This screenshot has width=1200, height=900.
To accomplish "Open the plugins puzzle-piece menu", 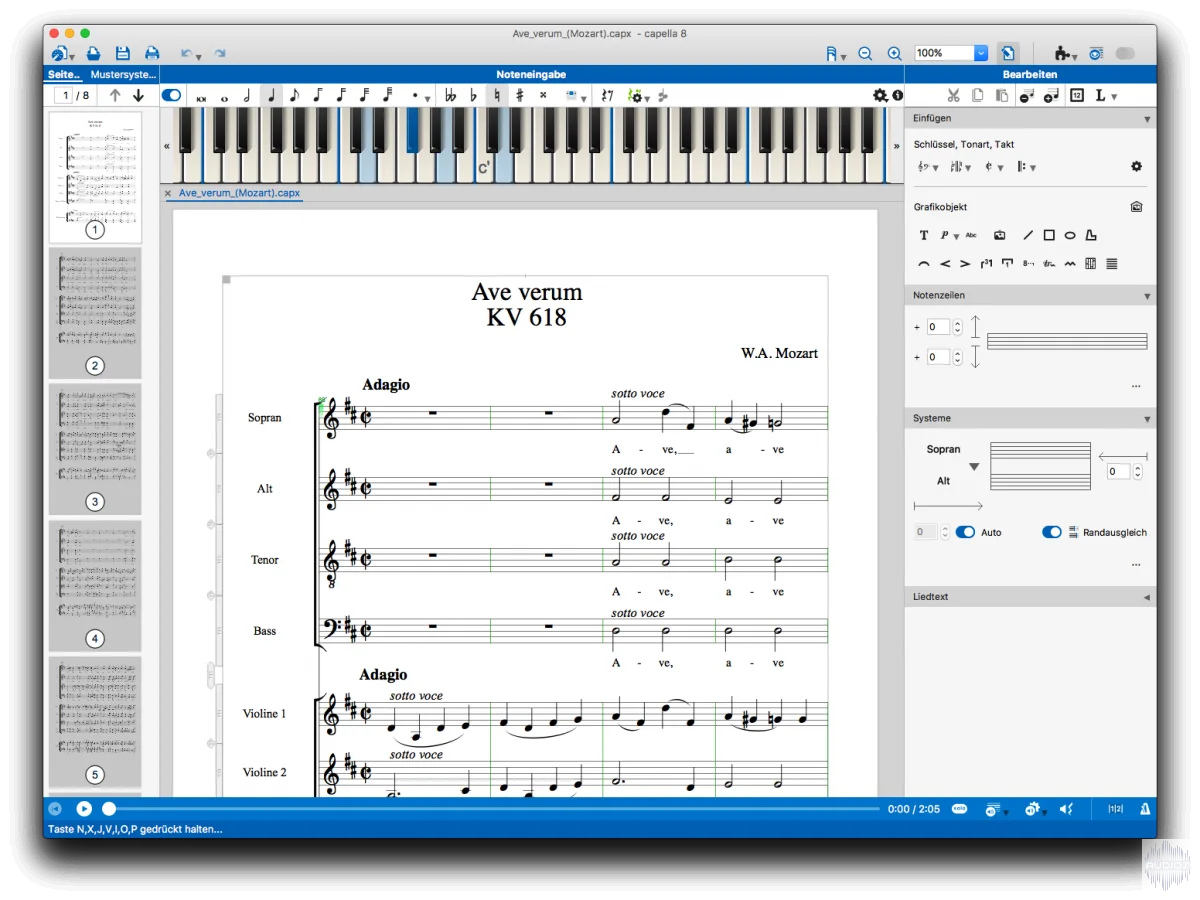I will coord(1066,53).
